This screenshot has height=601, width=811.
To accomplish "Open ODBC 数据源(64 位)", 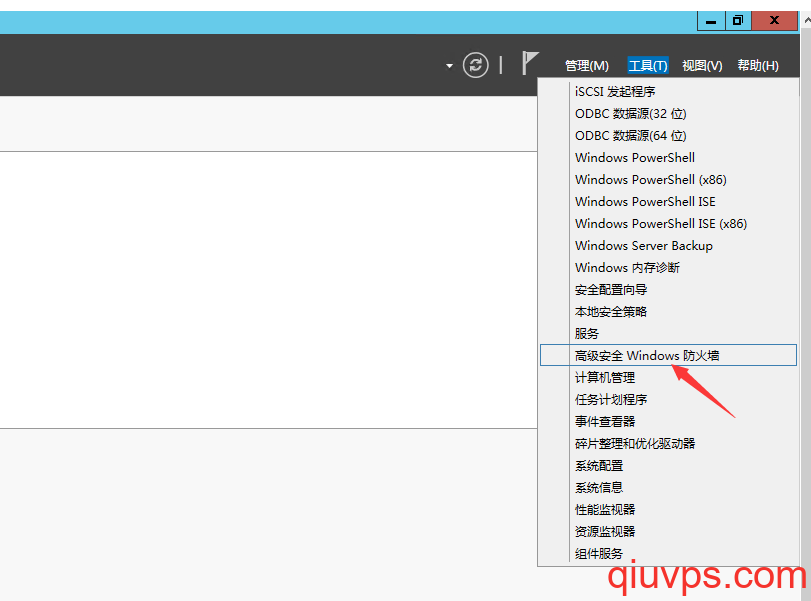I will point(668,136).
